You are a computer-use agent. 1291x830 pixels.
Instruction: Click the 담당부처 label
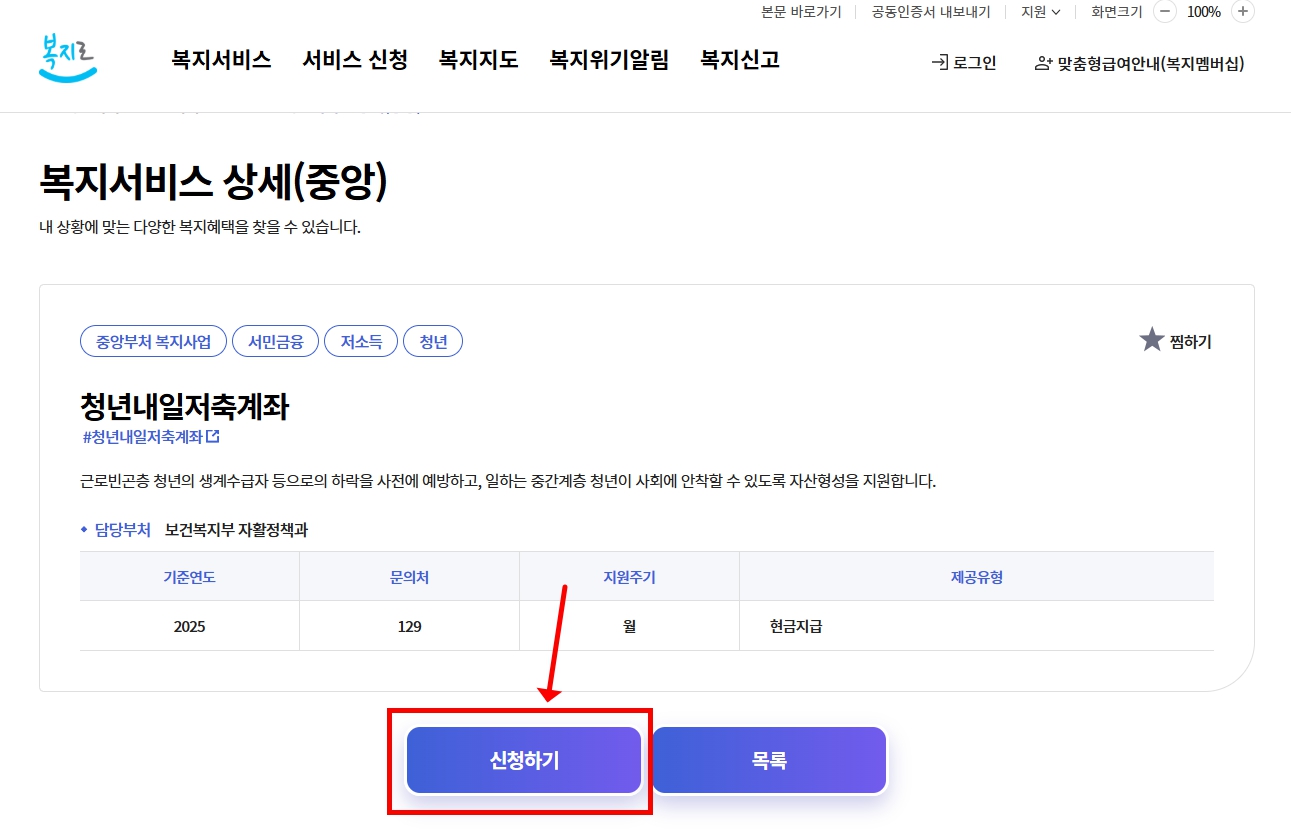point(122,530)
